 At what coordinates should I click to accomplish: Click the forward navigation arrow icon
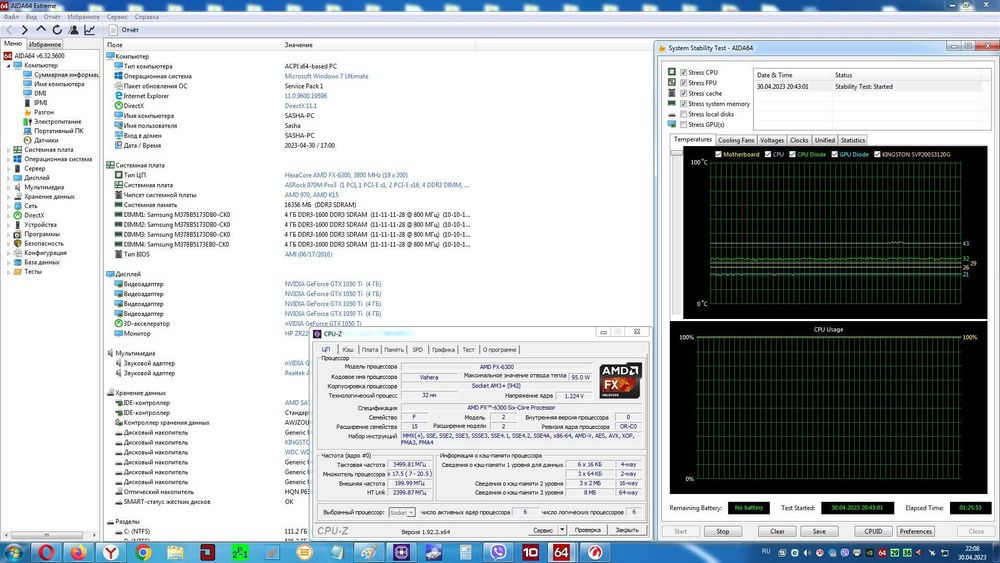25,30
